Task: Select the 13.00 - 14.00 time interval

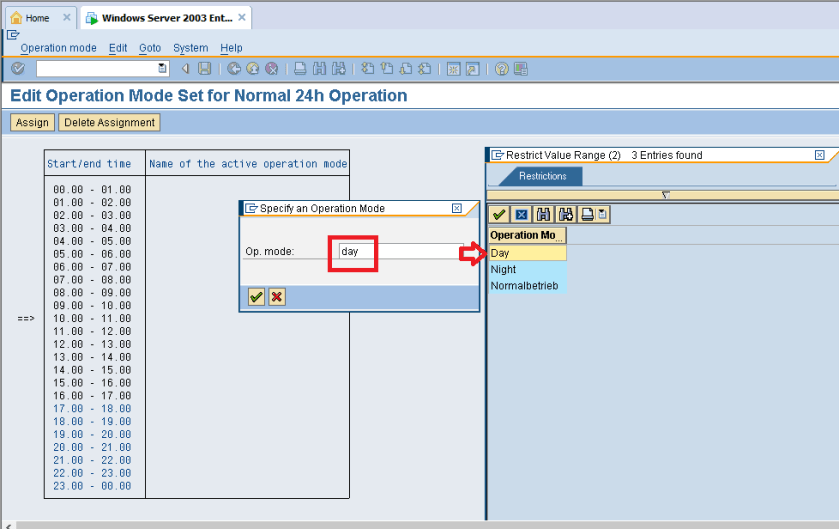Action: 92,357
